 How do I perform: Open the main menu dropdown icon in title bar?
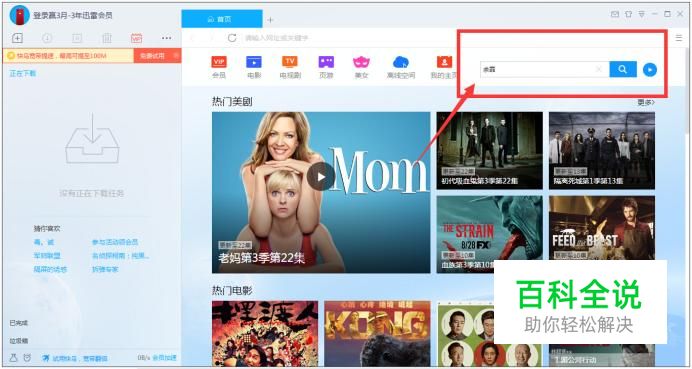[x=642, y=14]
